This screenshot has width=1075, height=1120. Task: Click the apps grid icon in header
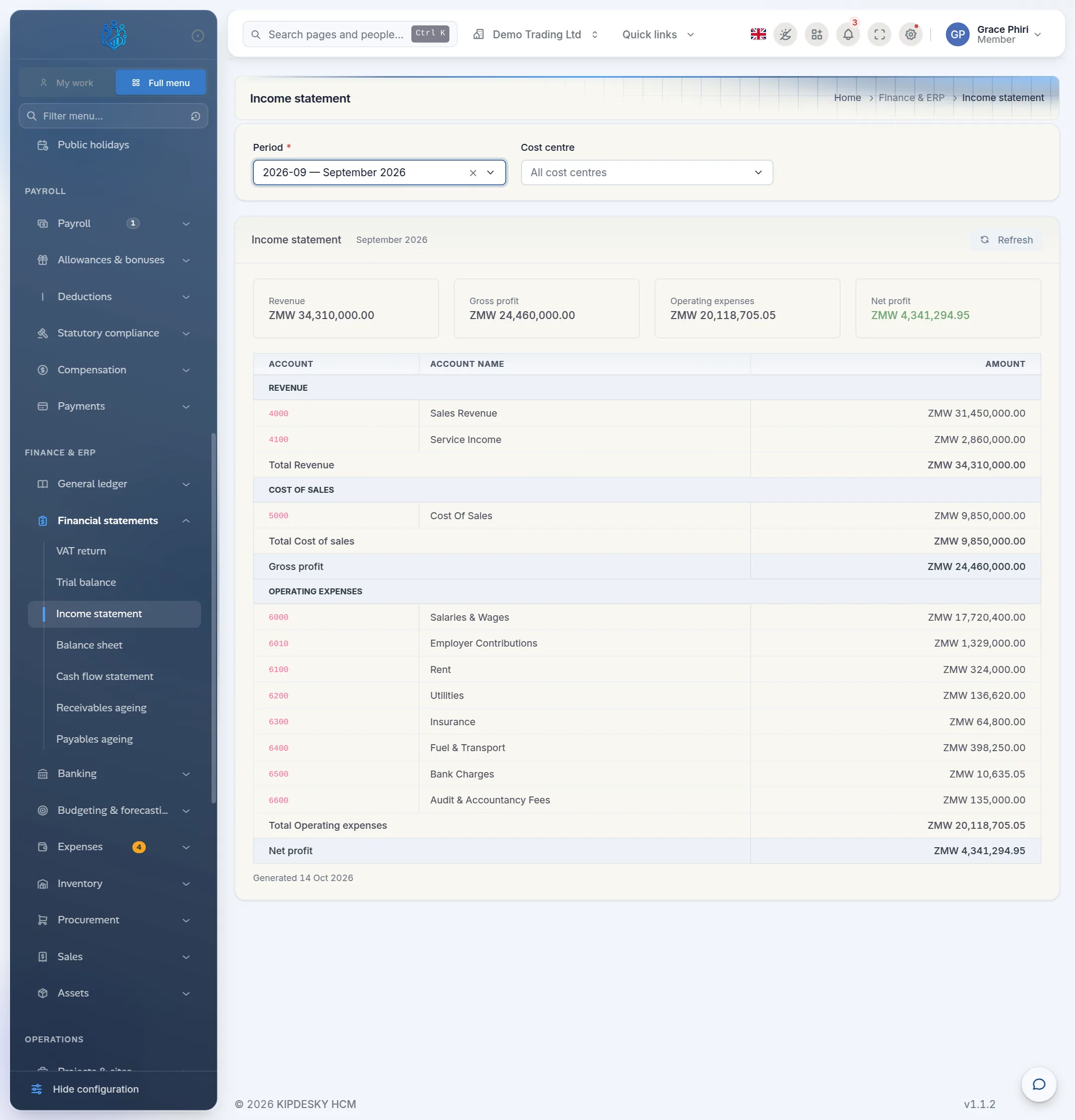[x=816, y=34]
